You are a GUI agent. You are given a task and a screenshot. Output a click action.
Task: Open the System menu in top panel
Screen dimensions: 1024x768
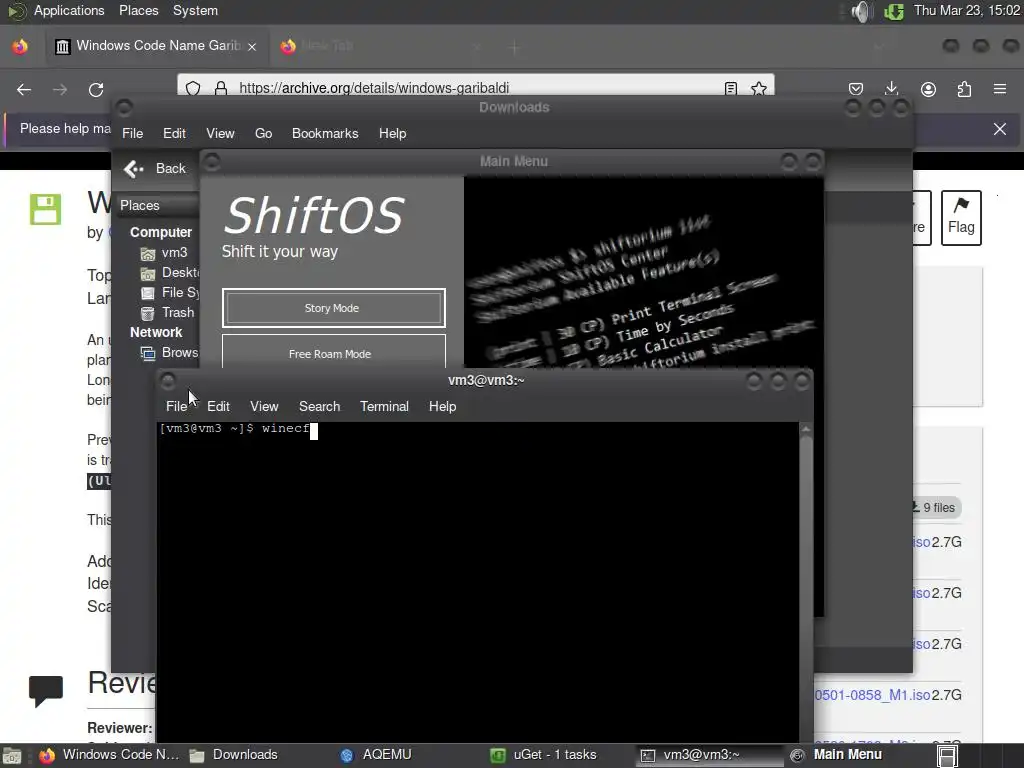tap(195, 10)
